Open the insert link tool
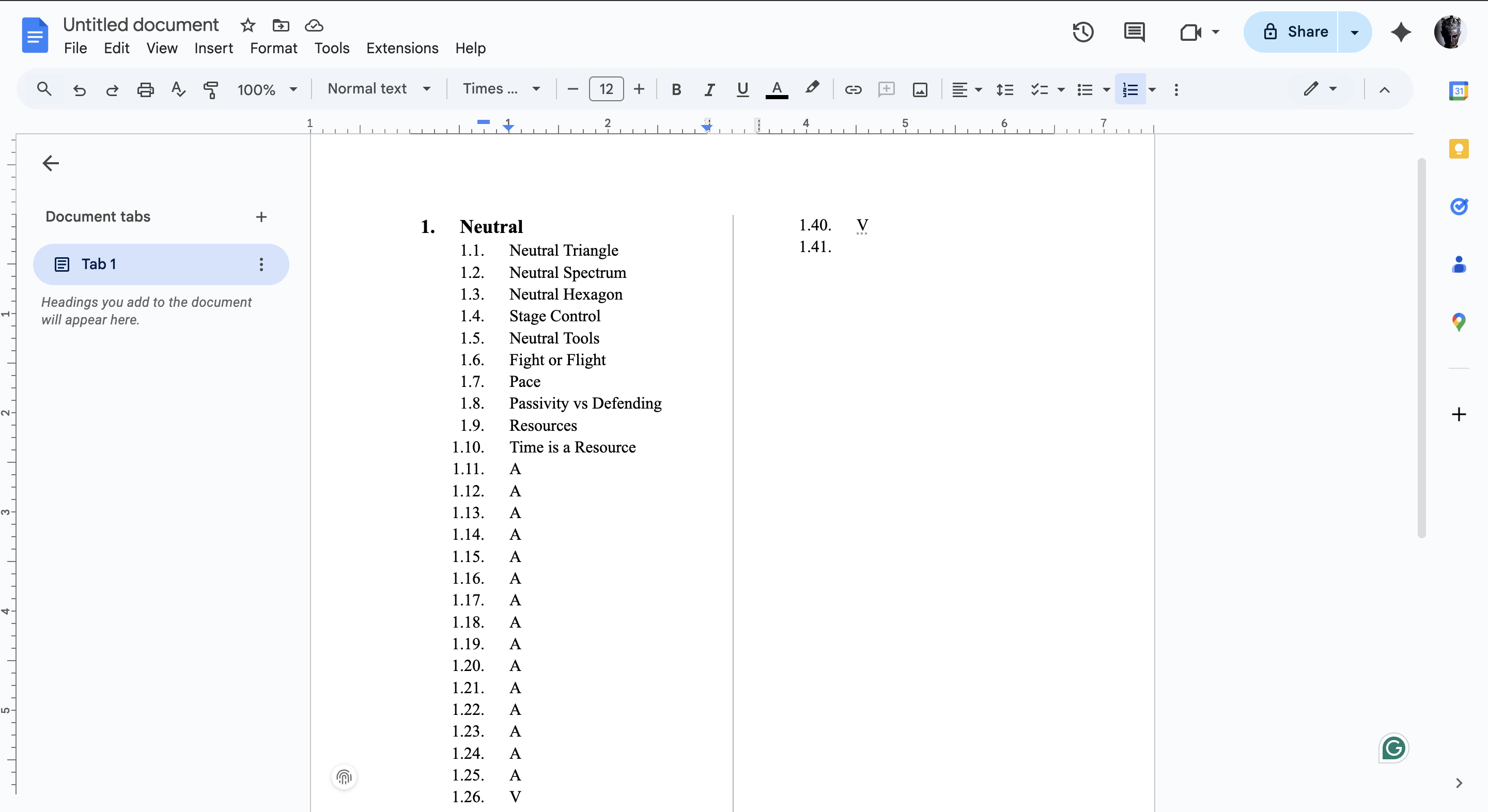The width and height of the screenshot is (1488, 812). (x=853, y=89)
